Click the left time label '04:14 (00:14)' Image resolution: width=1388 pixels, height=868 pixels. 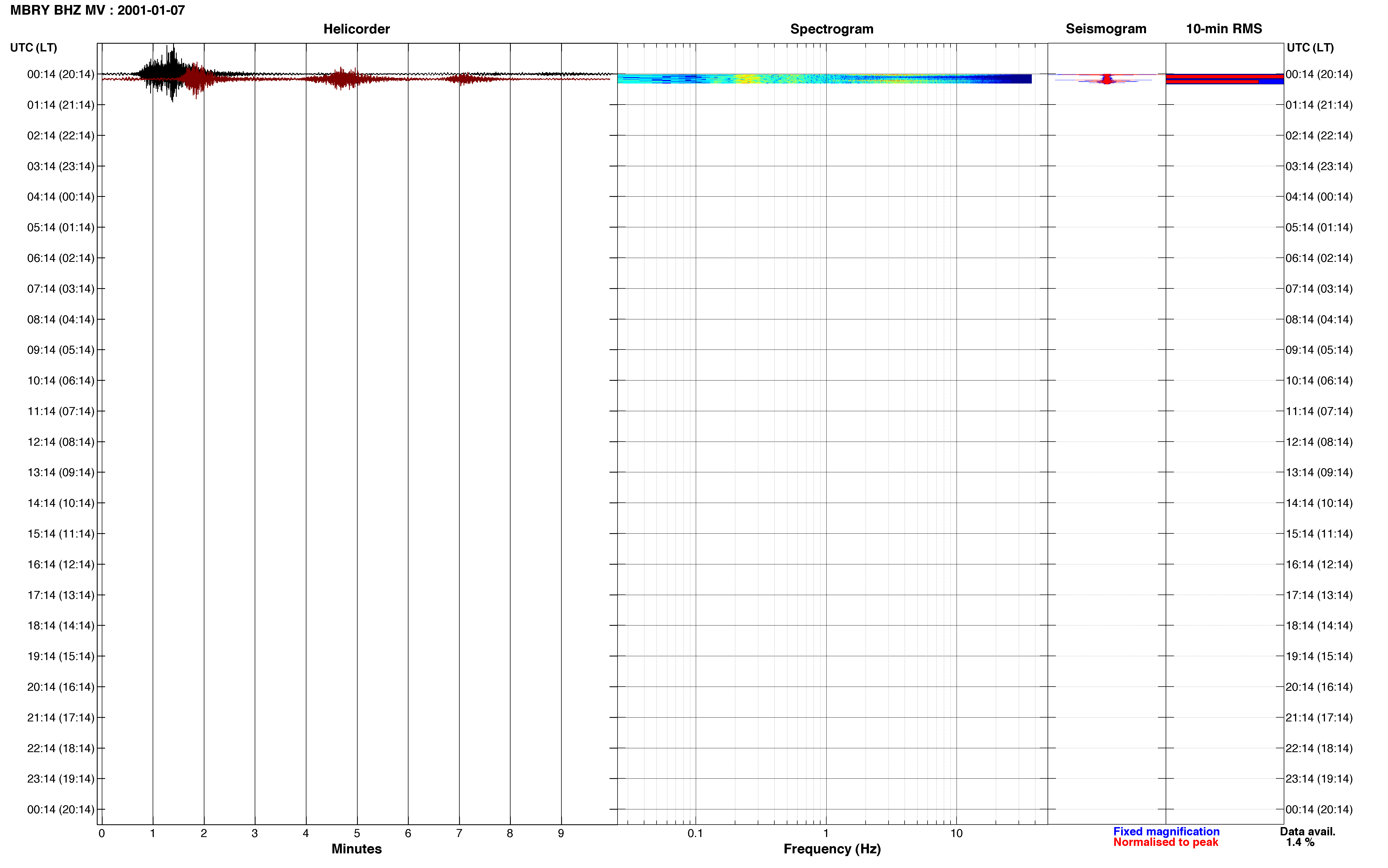(61, 197)
